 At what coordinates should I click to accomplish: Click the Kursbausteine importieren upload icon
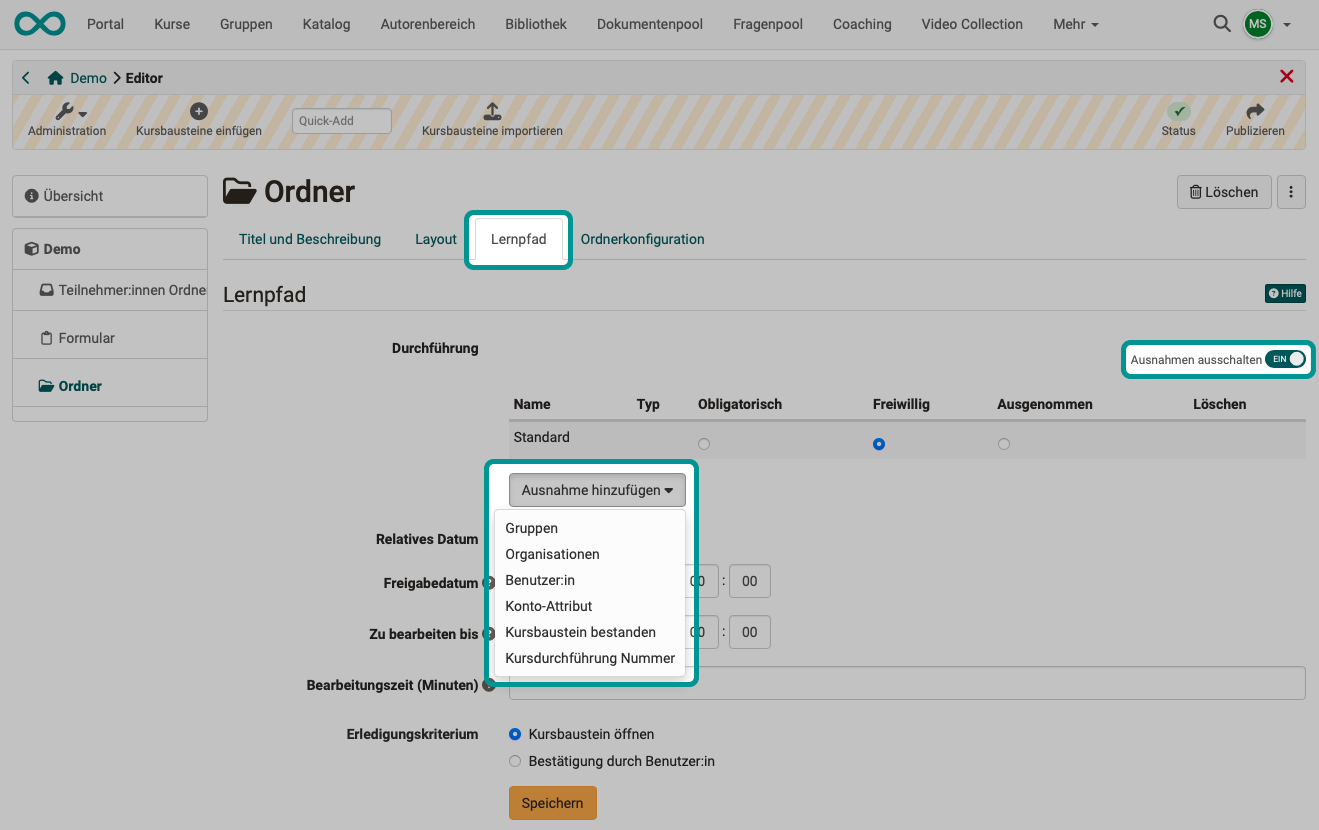click(492, 112)
